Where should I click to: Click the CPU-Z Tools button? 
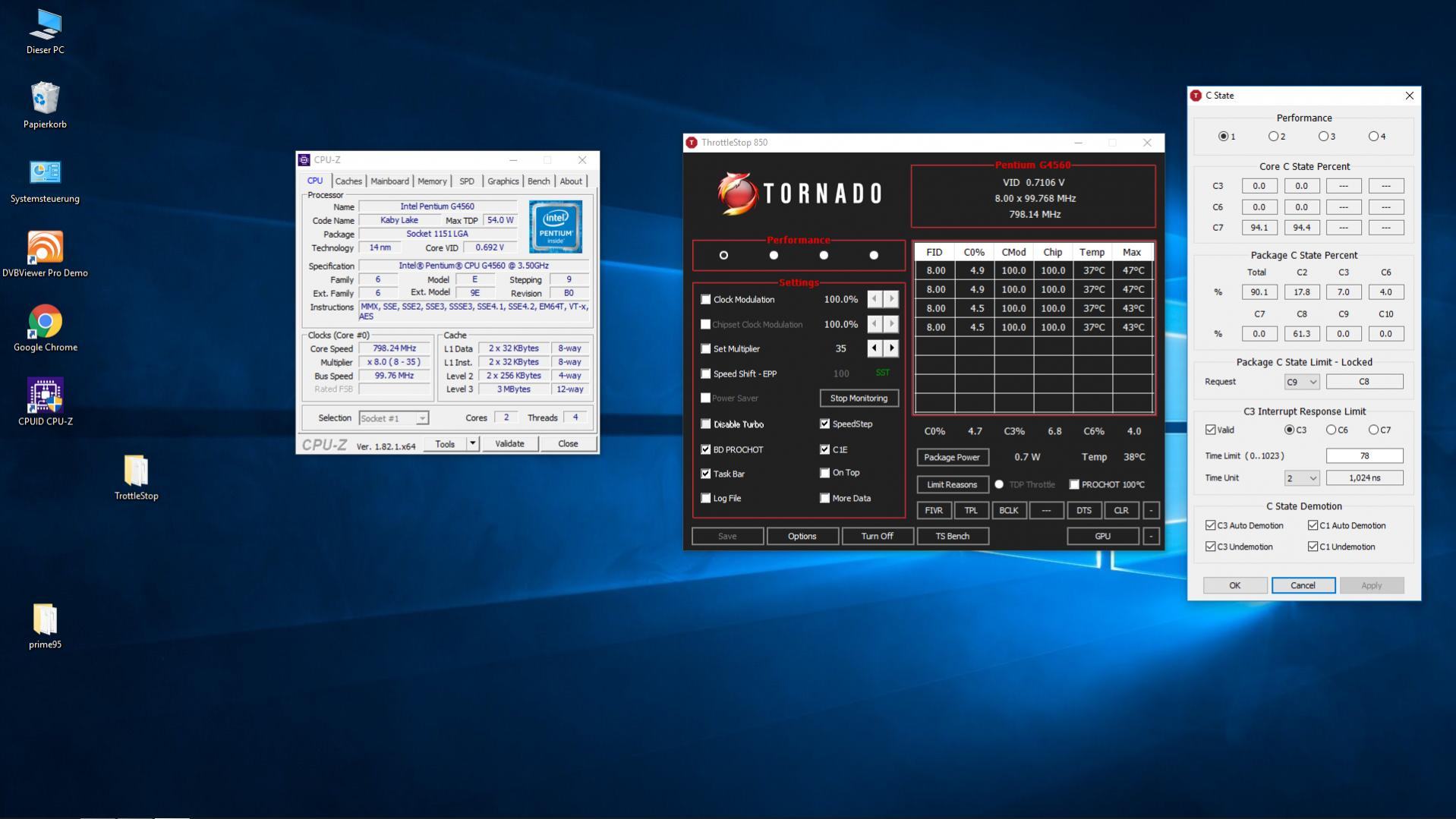pos(445,443)
